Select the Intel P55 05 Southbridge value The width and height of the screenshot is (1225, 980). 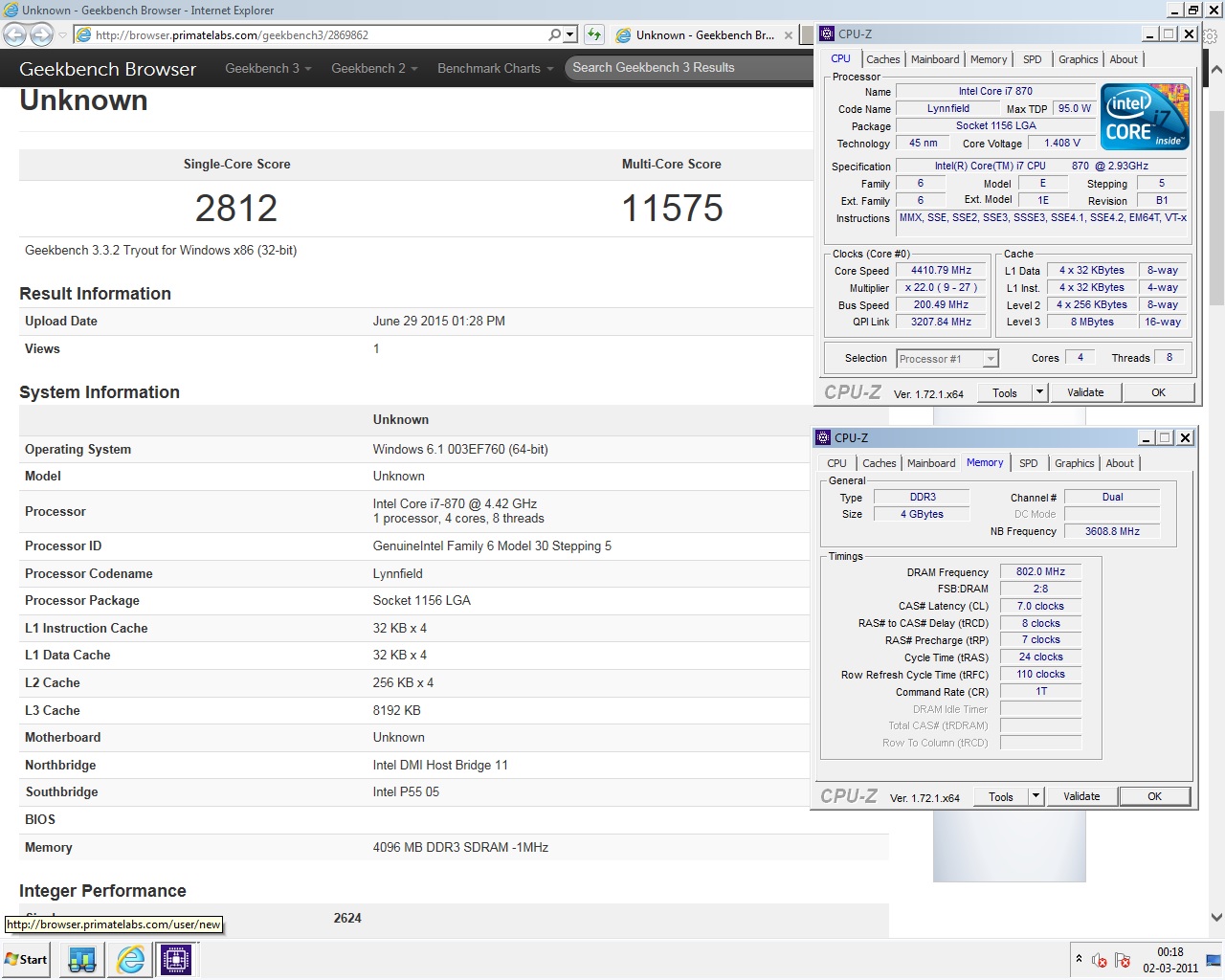coord(406,791)
